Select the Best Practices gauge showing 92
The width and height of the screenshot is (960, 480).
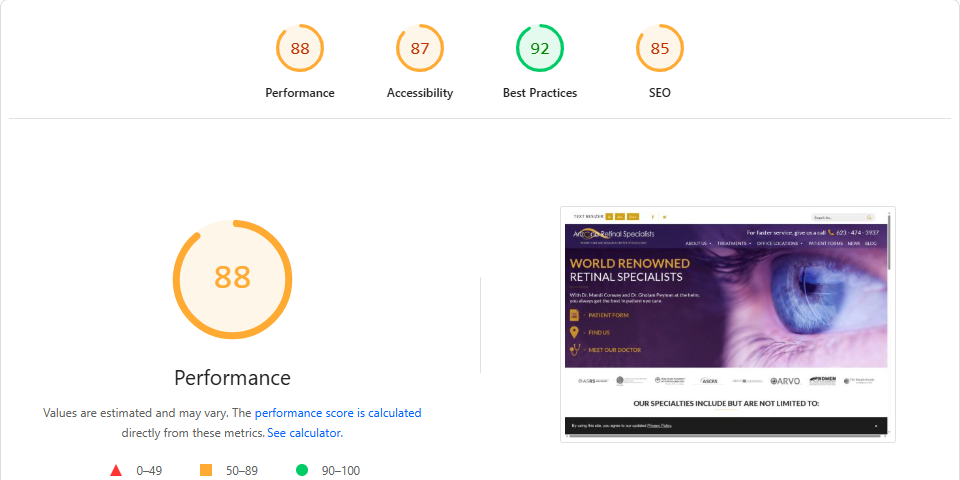click(540, 48)
